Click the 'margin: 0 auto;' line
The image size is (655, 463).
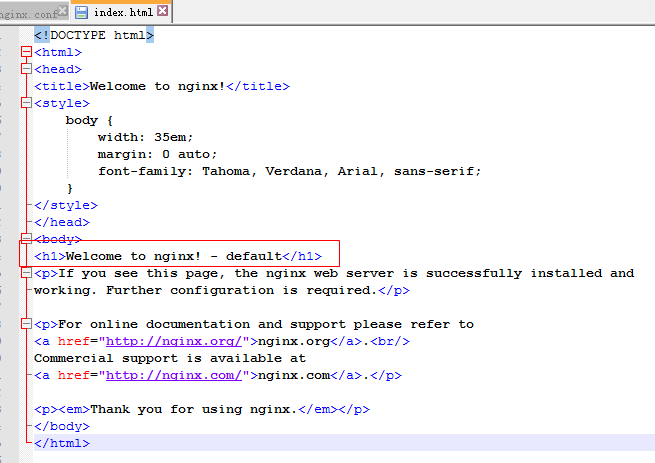[157, 154]
